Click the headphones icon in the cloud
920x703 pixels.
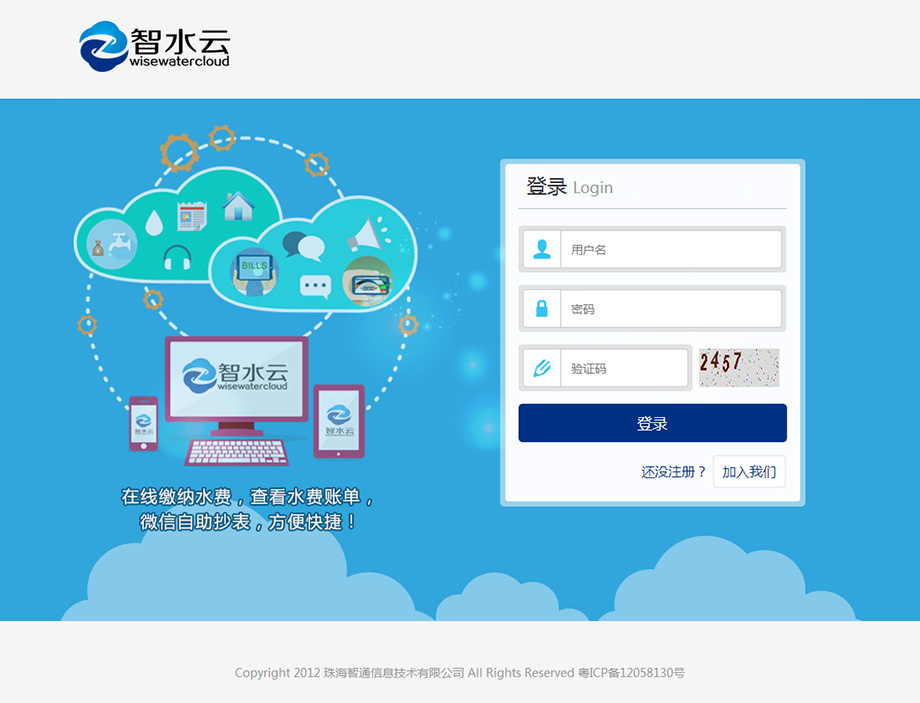point(177,258)
